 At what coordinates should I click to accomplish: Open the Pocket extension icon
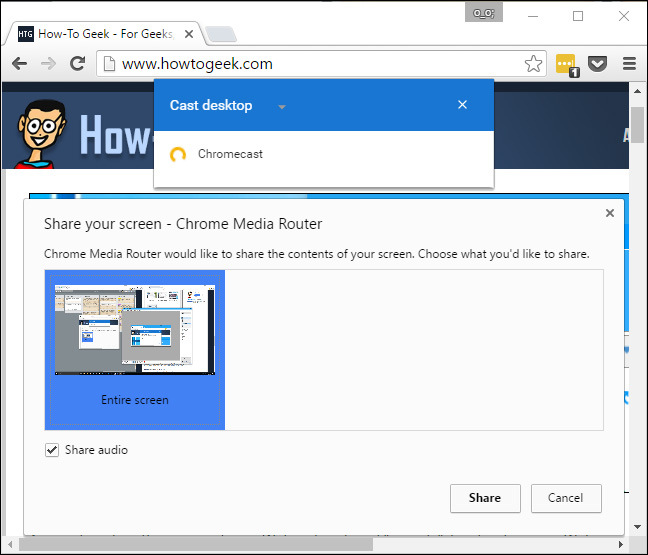[597, 63]
